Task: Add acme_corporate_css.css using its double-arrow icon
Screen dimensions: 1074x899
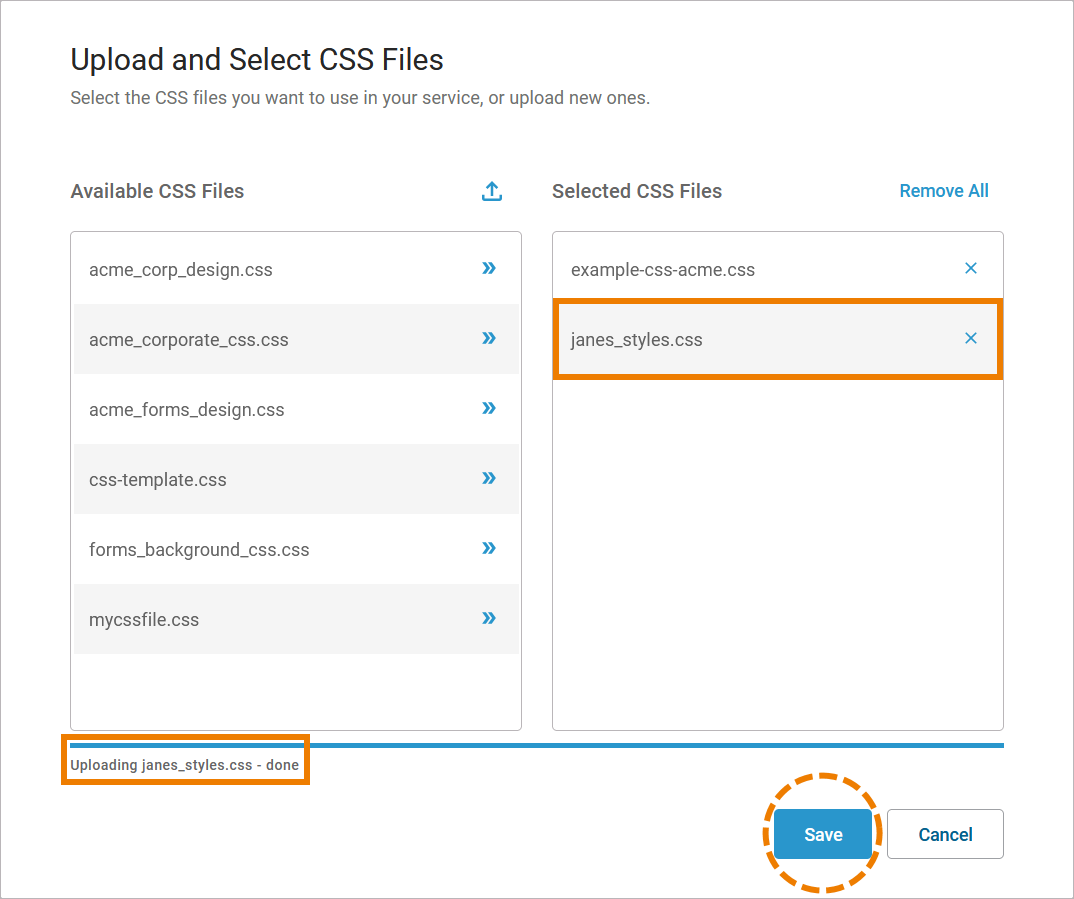Action: [489, 338]
